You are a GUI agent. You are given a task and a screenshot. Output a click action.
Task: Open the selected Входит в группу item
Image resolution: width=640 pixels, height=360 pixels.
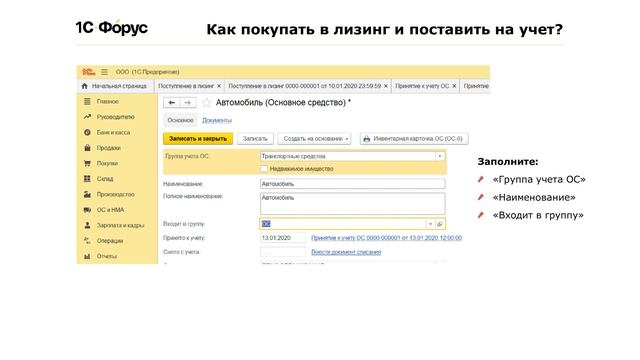440,224
